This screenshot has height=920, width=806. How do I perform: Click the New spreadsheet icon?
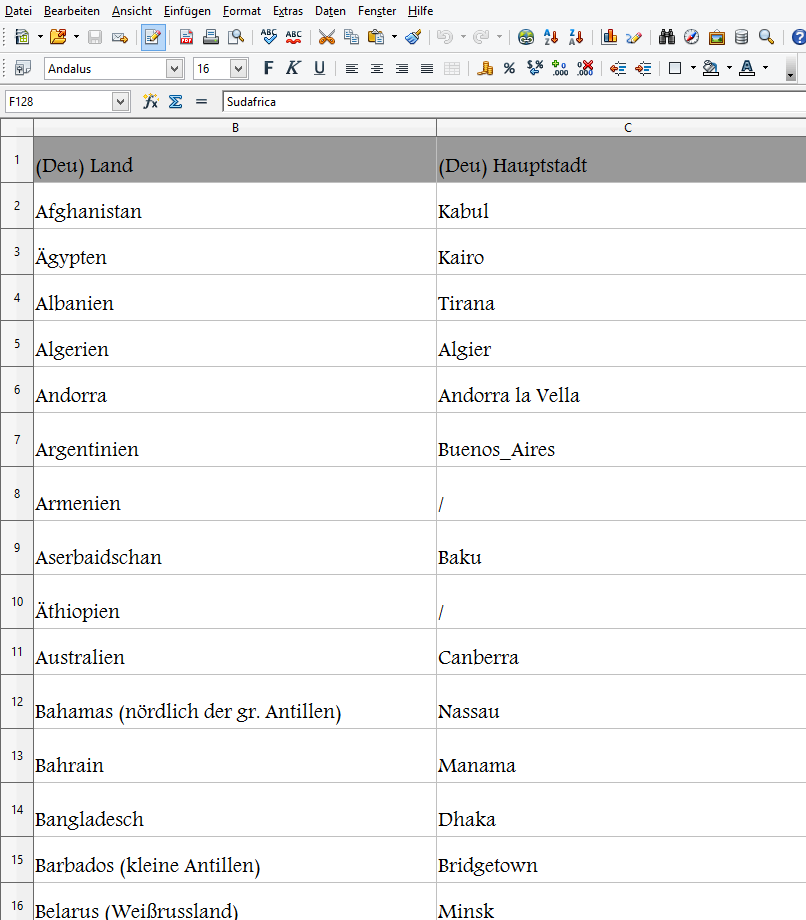tap(22, 37)
